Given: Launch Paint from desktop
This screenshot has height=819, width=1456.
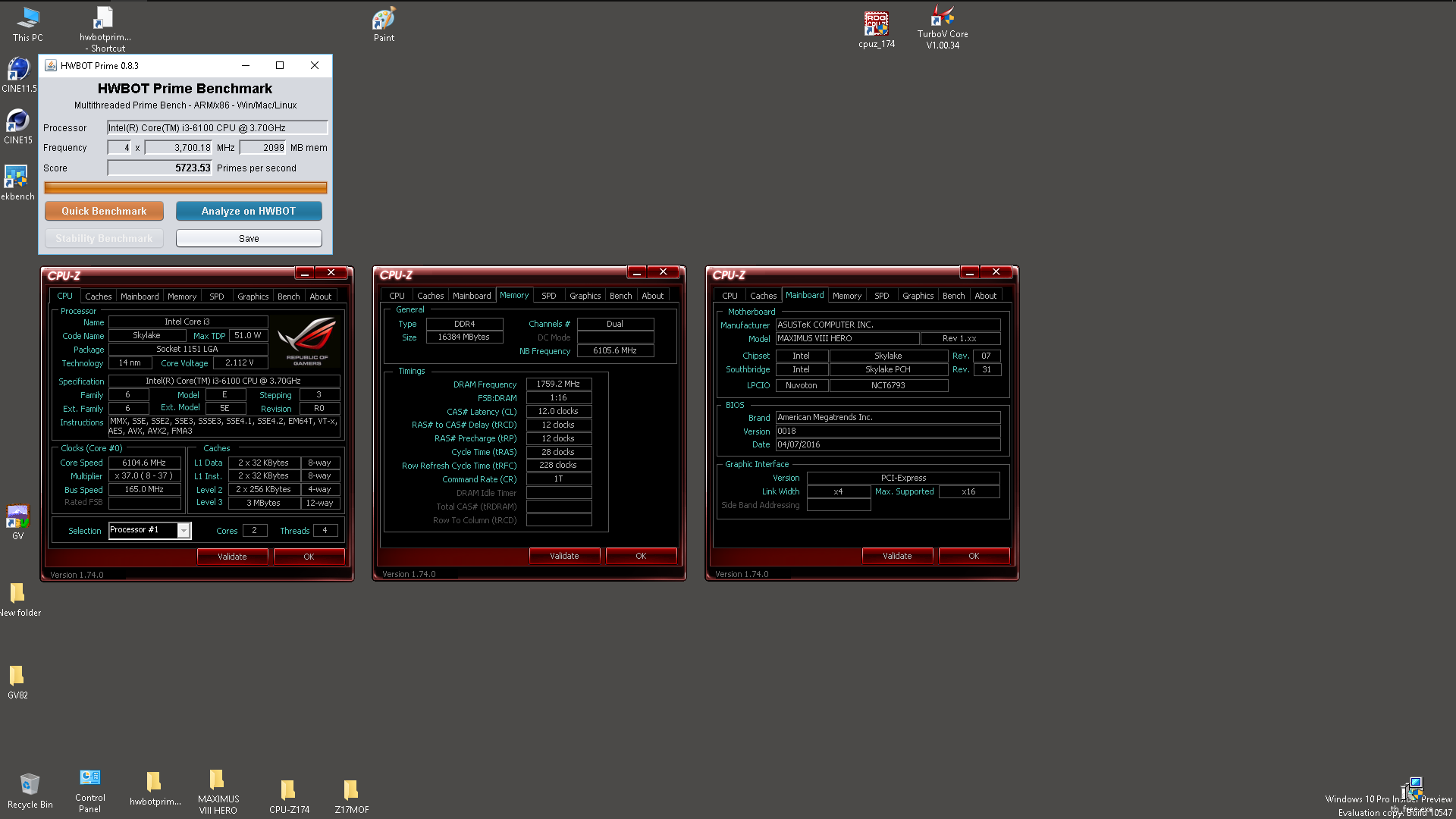Looking at the screenshot, I should (384, 24).
